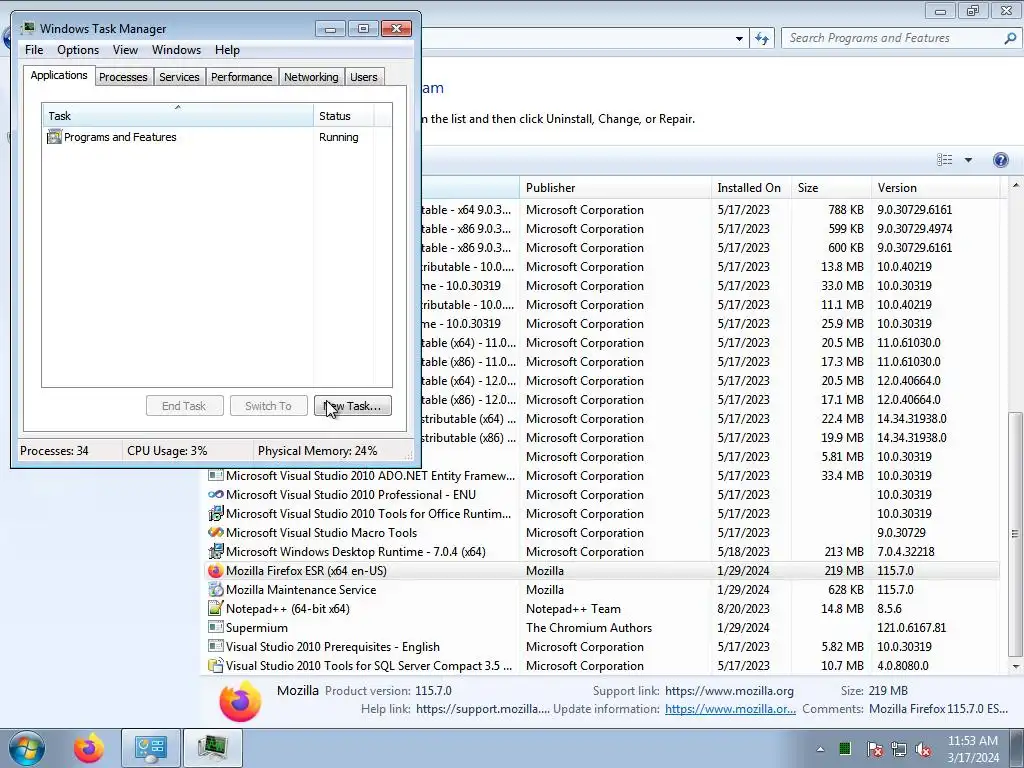This screenshot has width=1024, height=768.
Task: Select Visual Studio 2010 Prerequisites - English
Action: coord(602,647)
